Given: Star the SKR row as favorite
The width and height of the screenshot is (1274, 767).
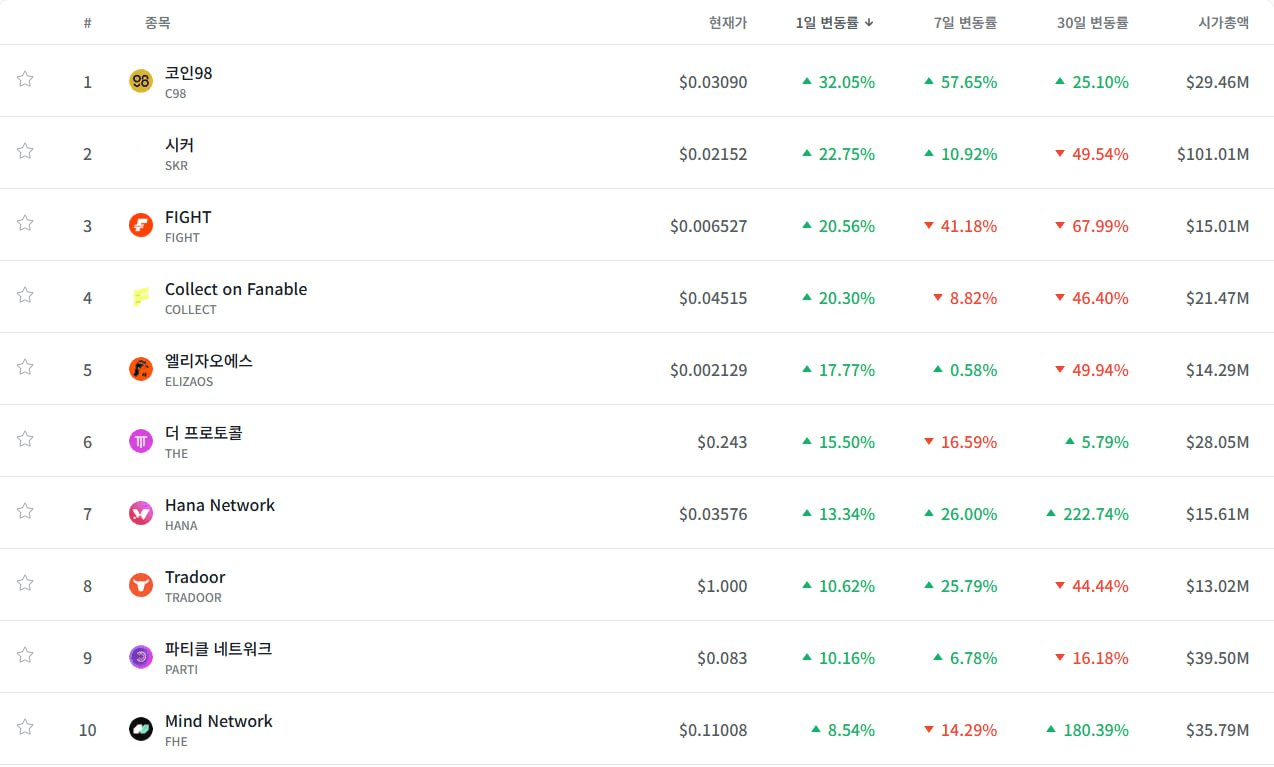Looking at the screenshot, I should point(25,151).
